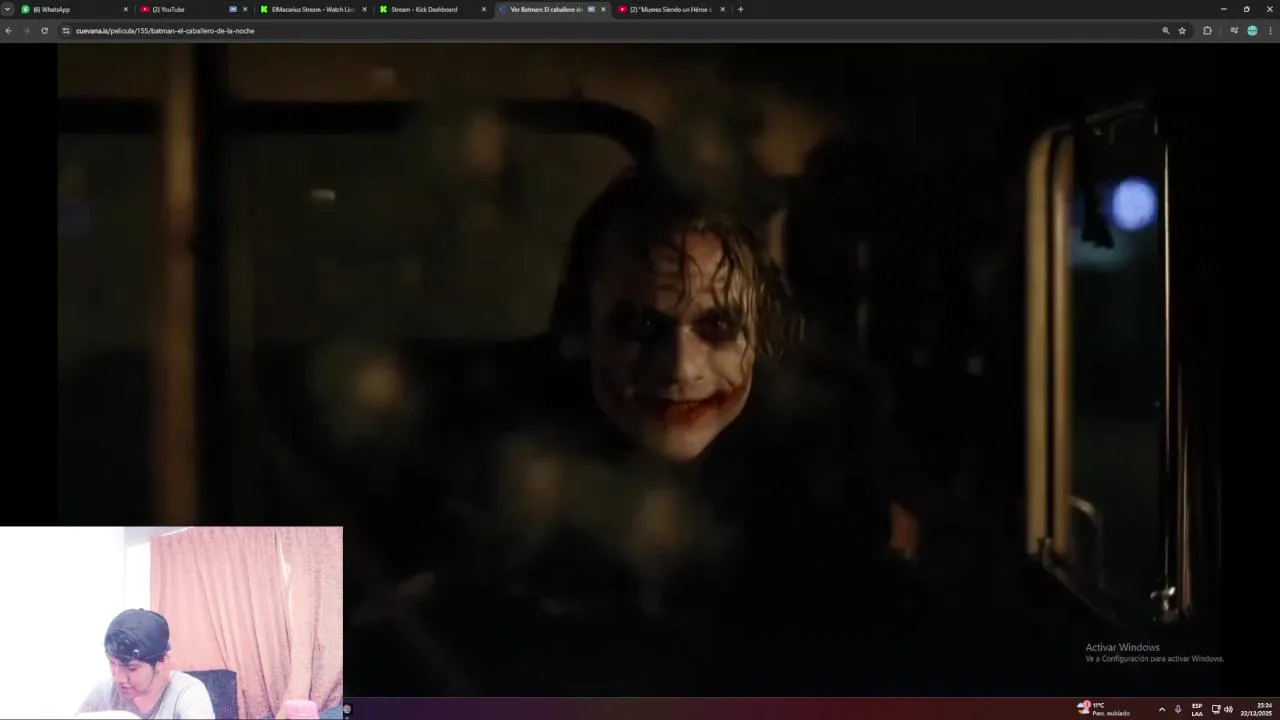Click the webcam overlay thumbnail

pyautogui.click(x=171, y=622)
